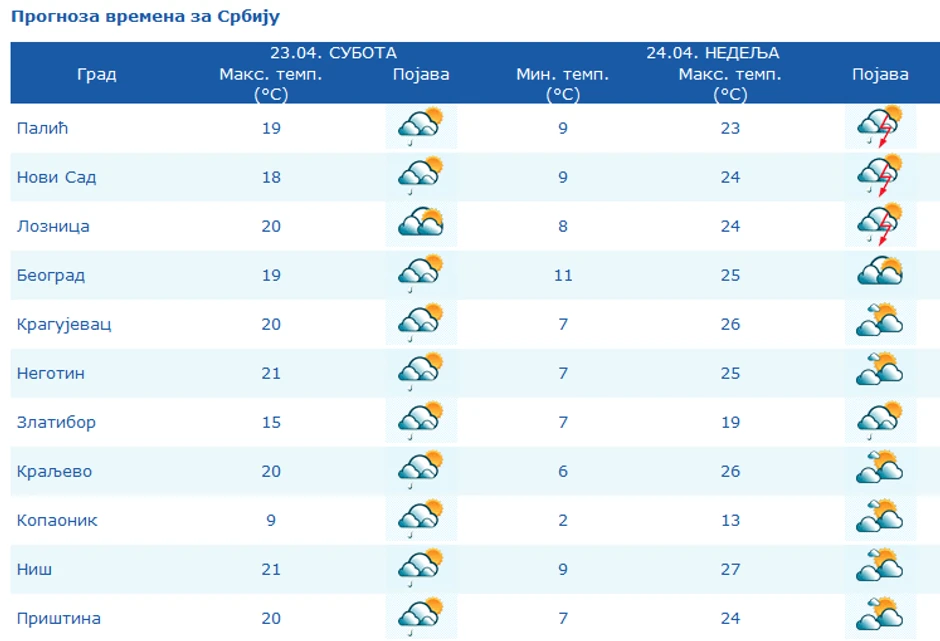Click the Прогноза времена за Србију title

tap(146, 17)
